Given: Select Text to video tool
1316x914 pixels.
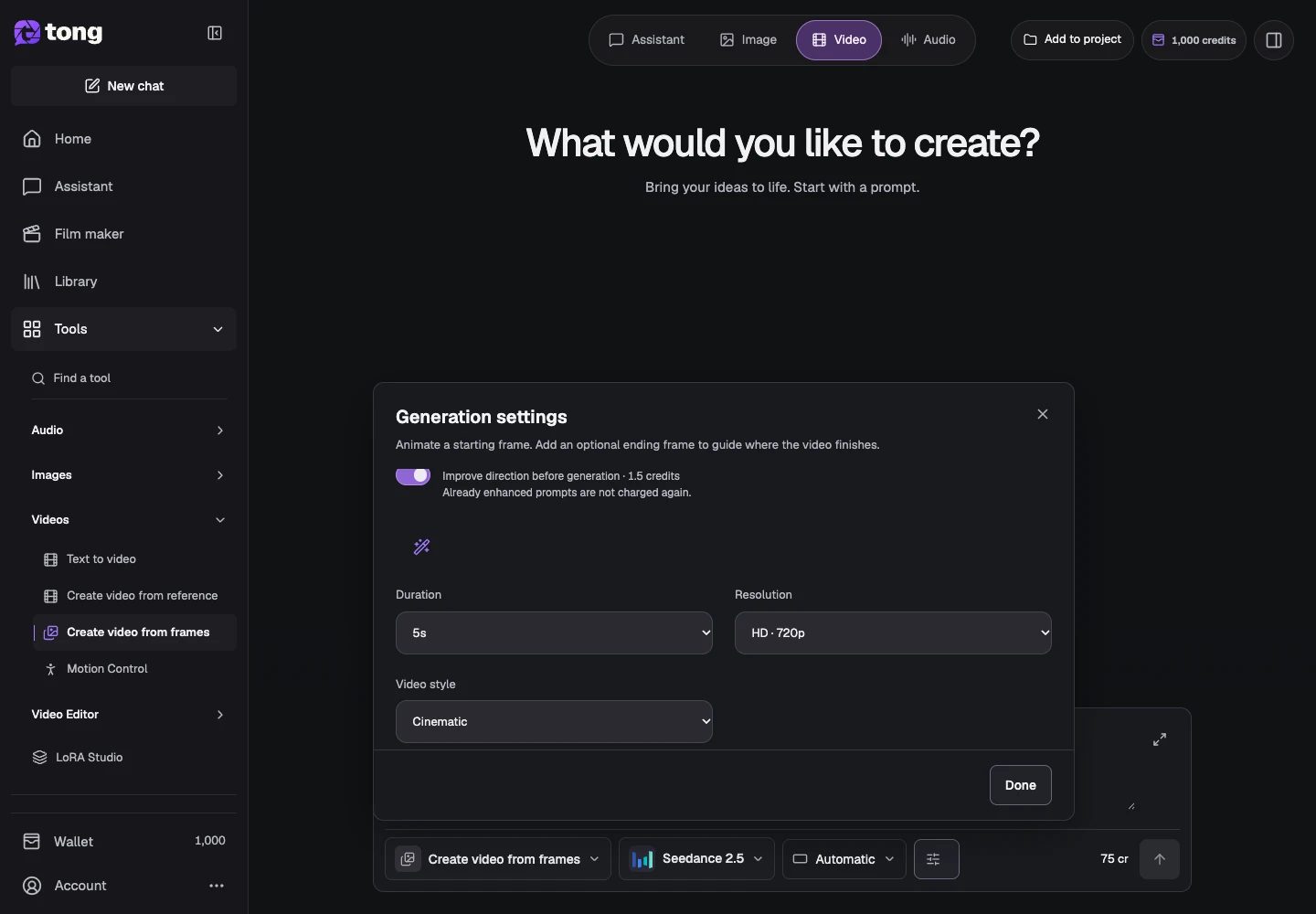Looking at the screenshot, I should (x=135, y=559).
